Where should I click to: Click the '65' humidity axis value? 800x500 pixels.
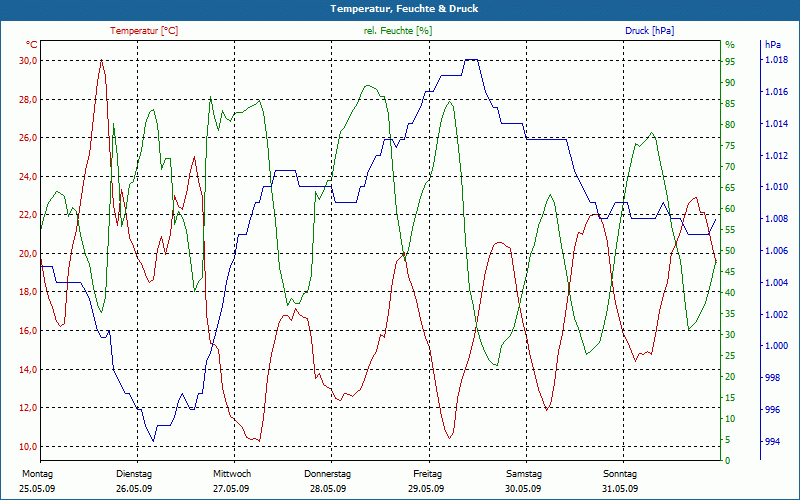pyautogui.click(x=730, y=188)
